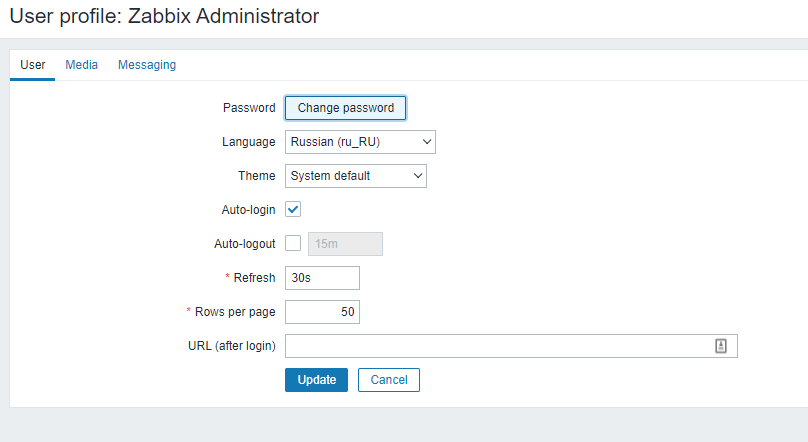Click the User profile page heading

point(165,16)
